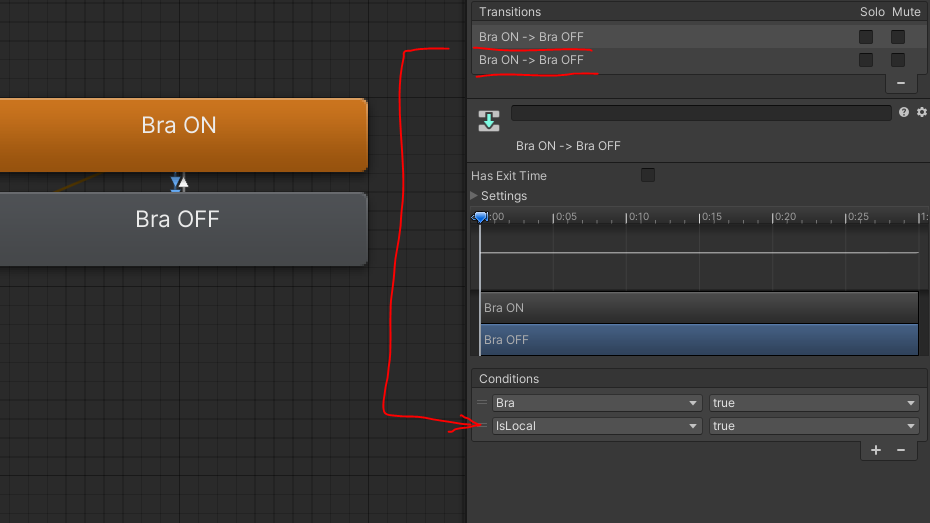The image size is (930, 523).
Task: Toggle Mute for second Bra ON transition
Action: (898, 60)
